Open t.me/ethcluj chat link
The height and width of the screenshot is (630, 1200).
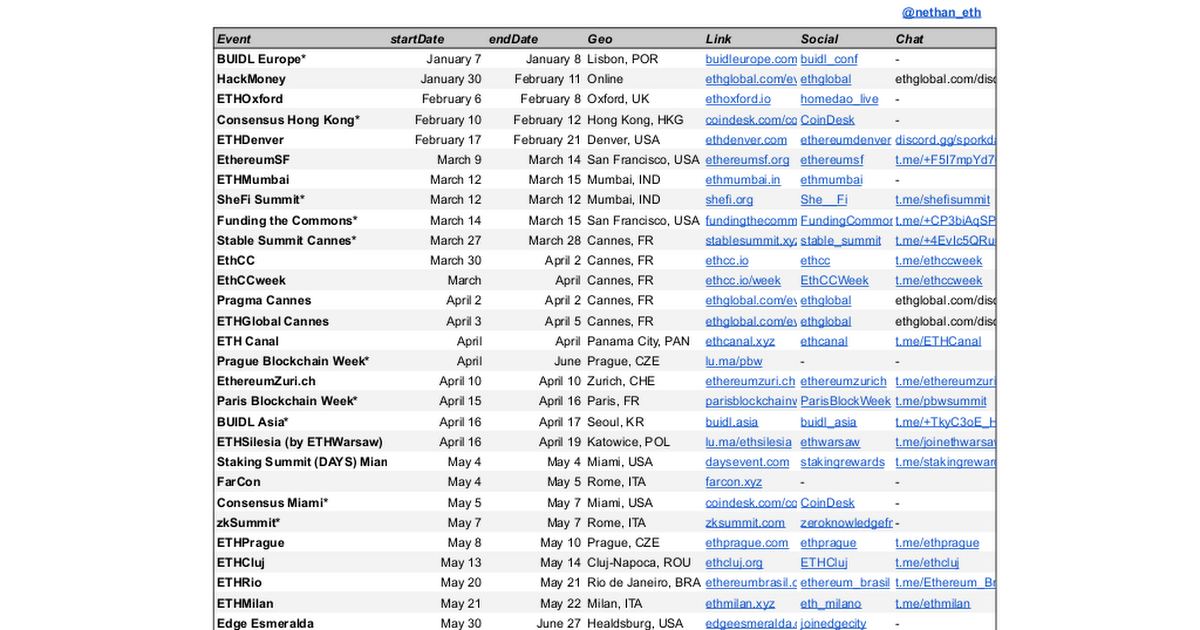[x=928, y=563]
